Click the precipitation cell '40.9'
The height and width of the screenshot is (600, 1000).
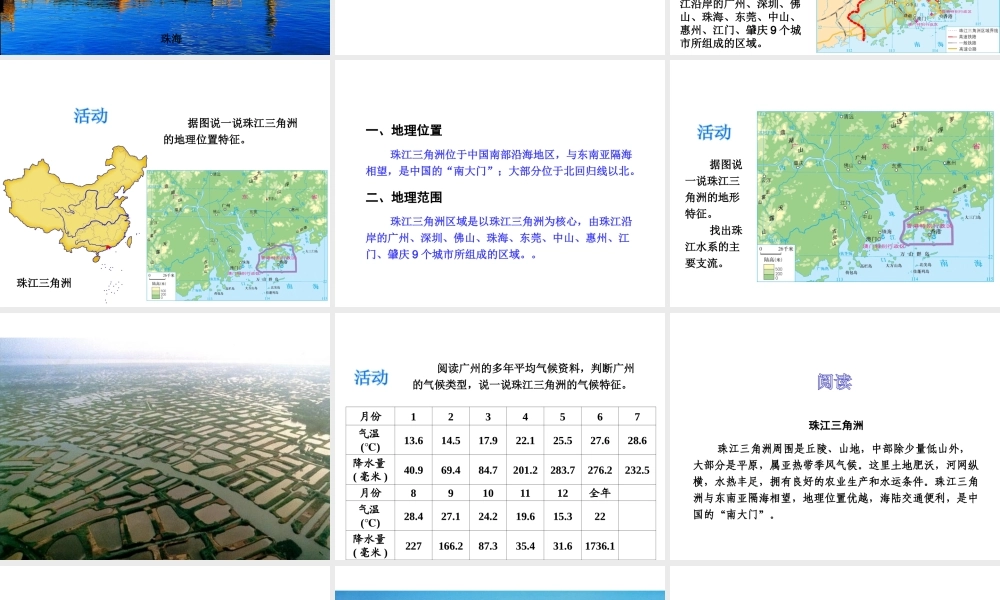coord(413,470)
